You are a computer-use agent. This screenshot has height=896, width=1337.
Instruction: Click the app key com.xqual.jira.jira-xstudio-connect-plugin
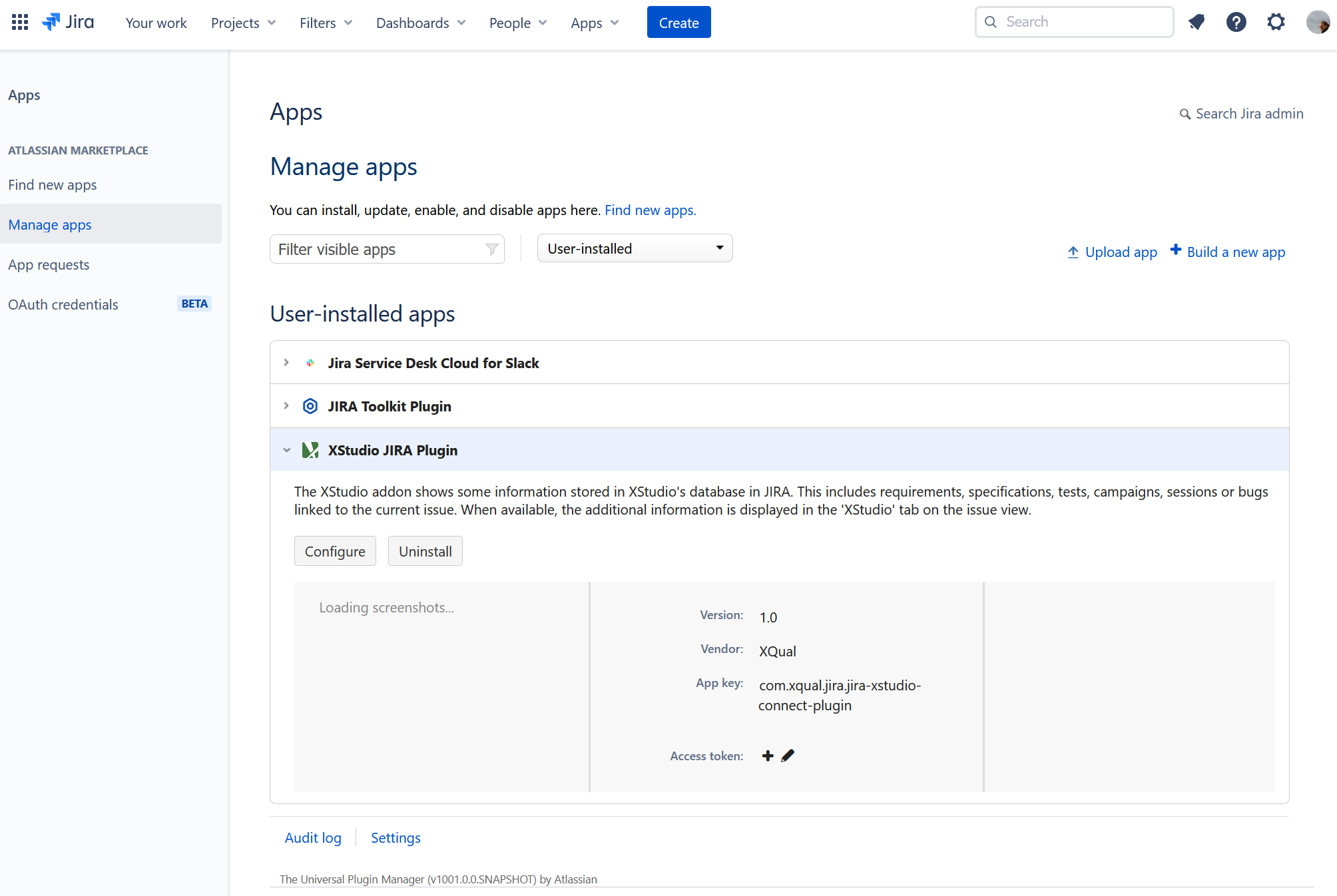click(840, 696)
